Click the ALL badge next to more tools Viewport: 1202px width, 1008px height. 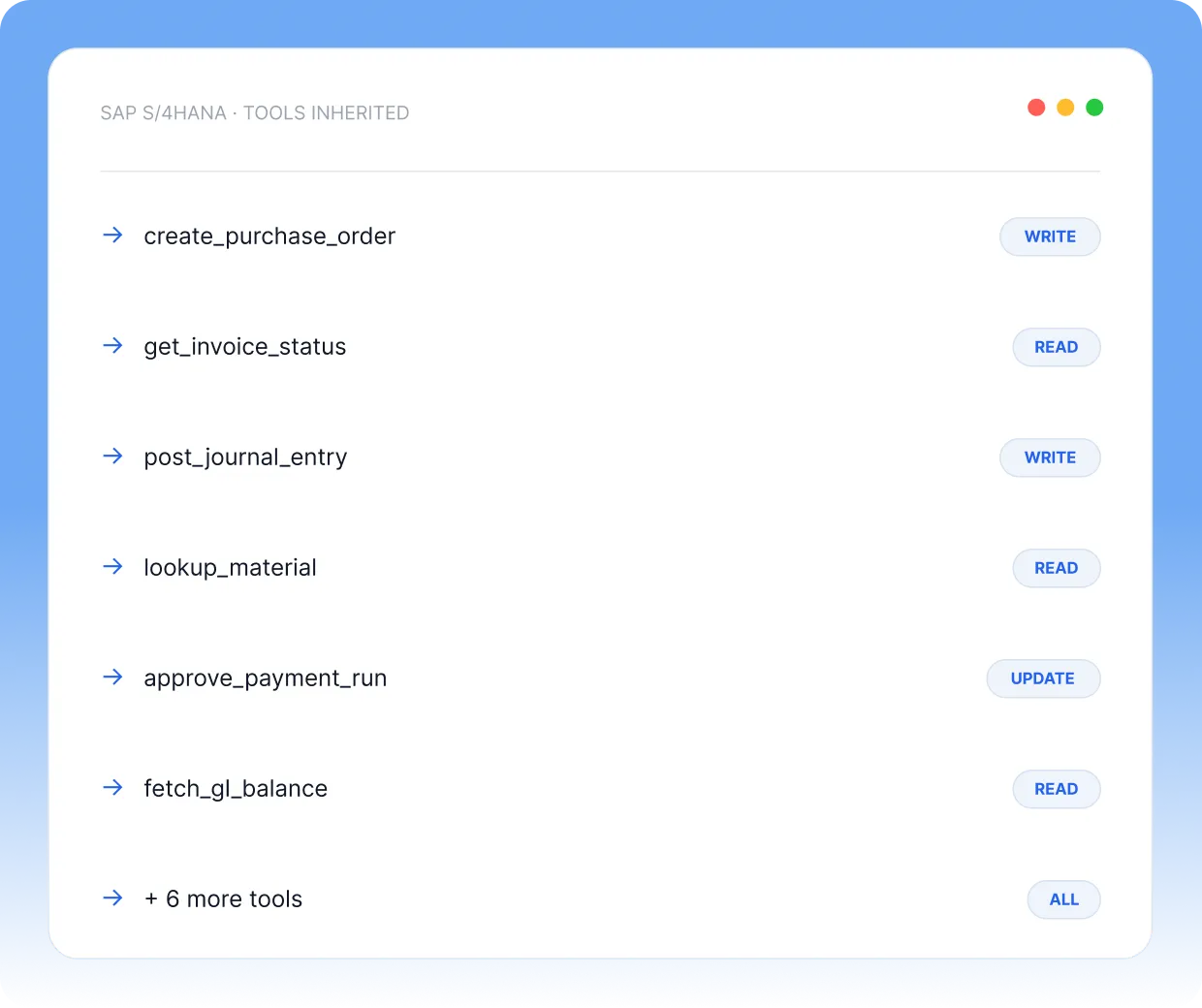[1063, 899]
